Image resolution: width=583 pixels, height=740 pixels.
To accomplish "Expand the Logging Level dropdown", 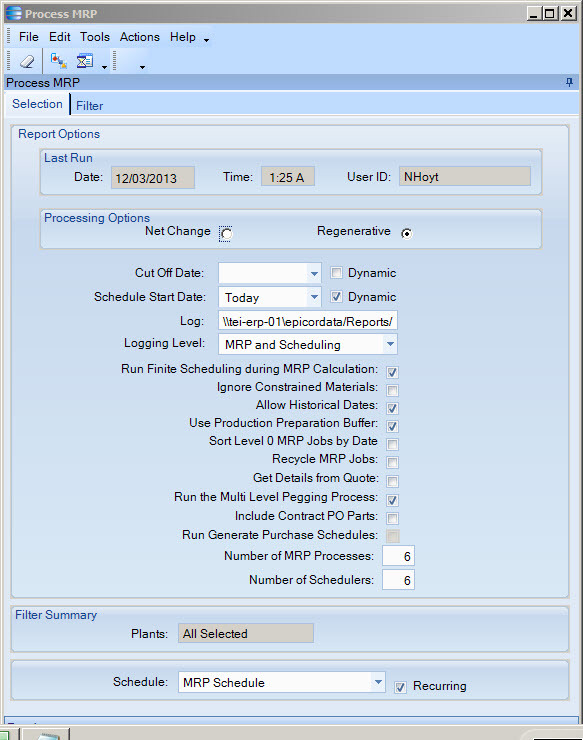I will click(x=390, y=344).
